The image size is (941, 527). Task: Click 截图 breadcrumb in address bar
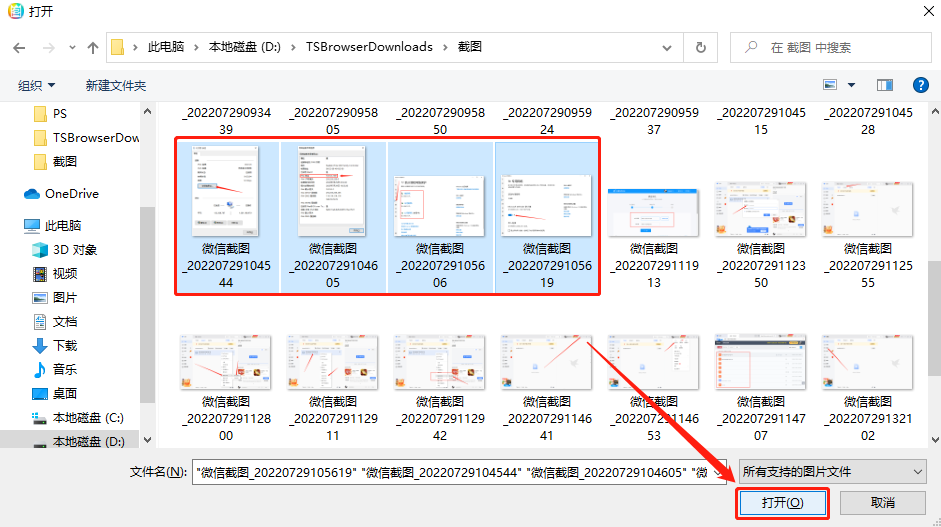coord(469,47)
